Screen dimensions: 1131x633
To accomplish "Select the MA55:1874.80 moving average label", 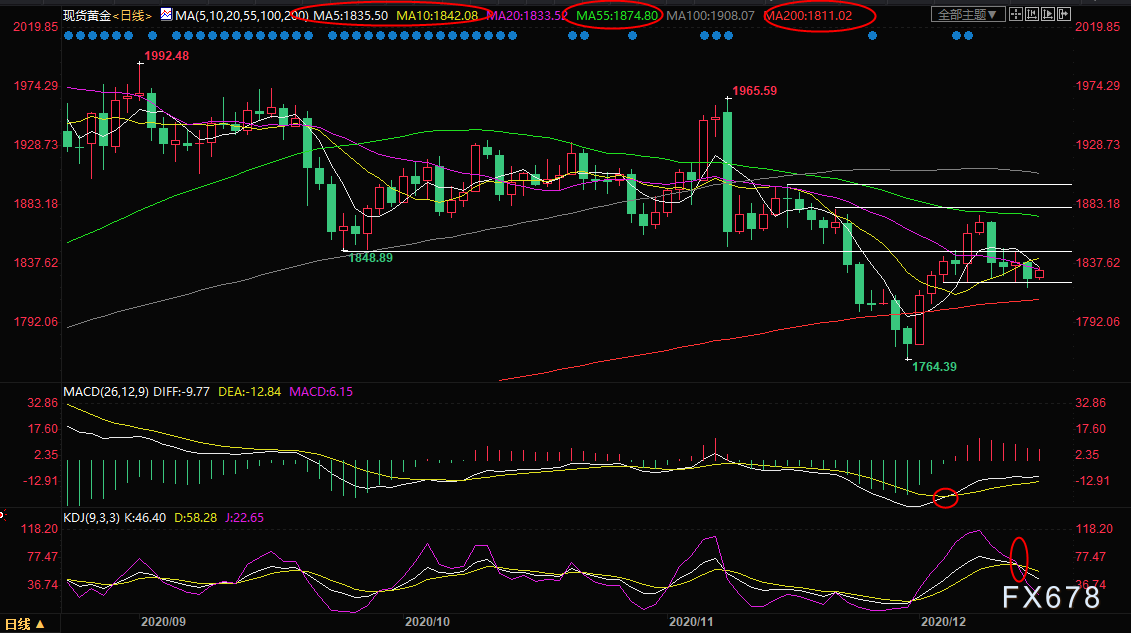I will click(x=618, y=16).
